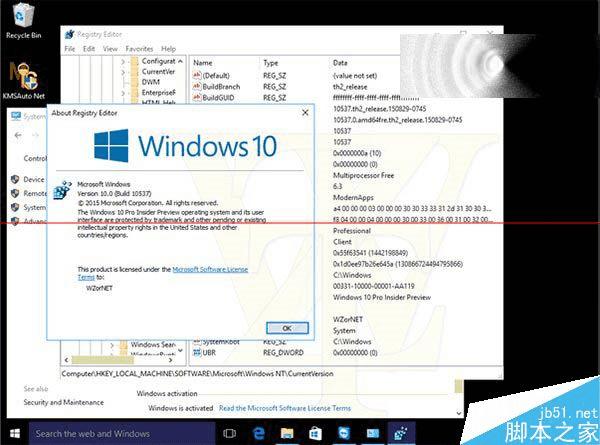The height and width of the screenshot is (445, 600).
Task: Click the Configurat folder icon in tree
Action: (x=134, y=61)
